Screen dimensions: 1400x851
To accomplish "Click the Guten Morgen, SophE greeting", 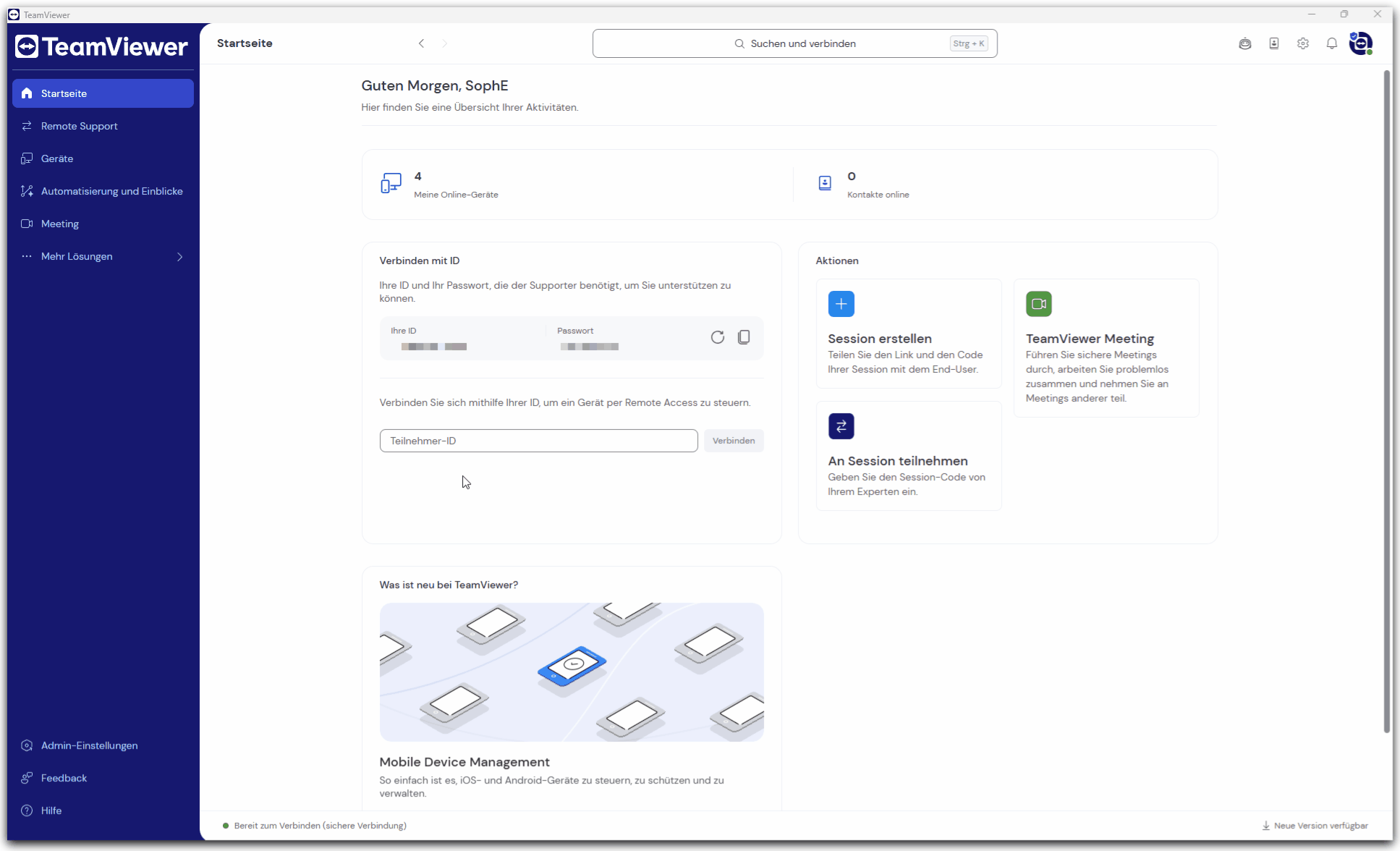I will coord(435,85).
